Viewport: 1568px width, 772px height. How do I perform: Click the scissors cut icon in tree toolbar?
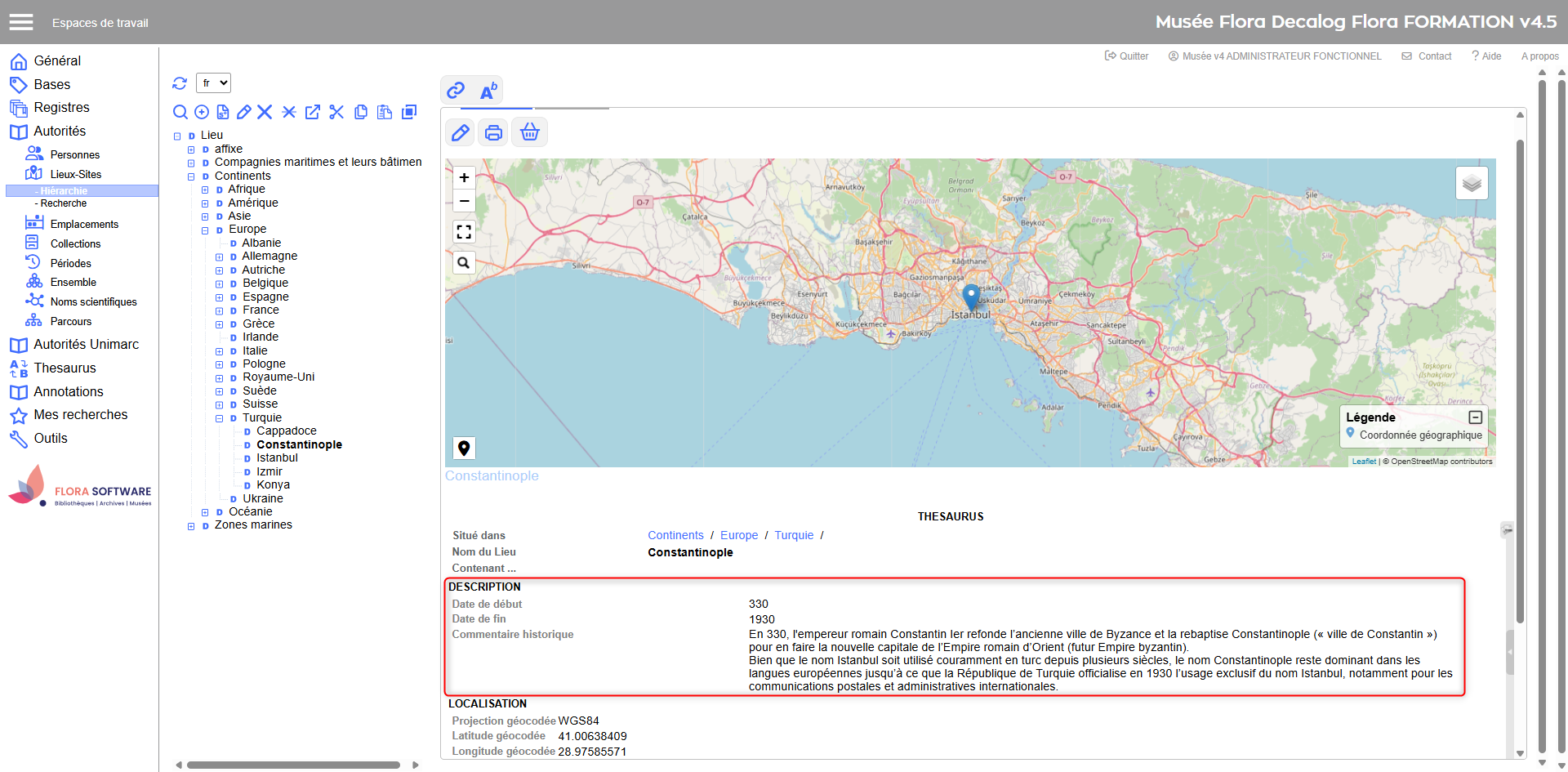(x=336, y=112)
